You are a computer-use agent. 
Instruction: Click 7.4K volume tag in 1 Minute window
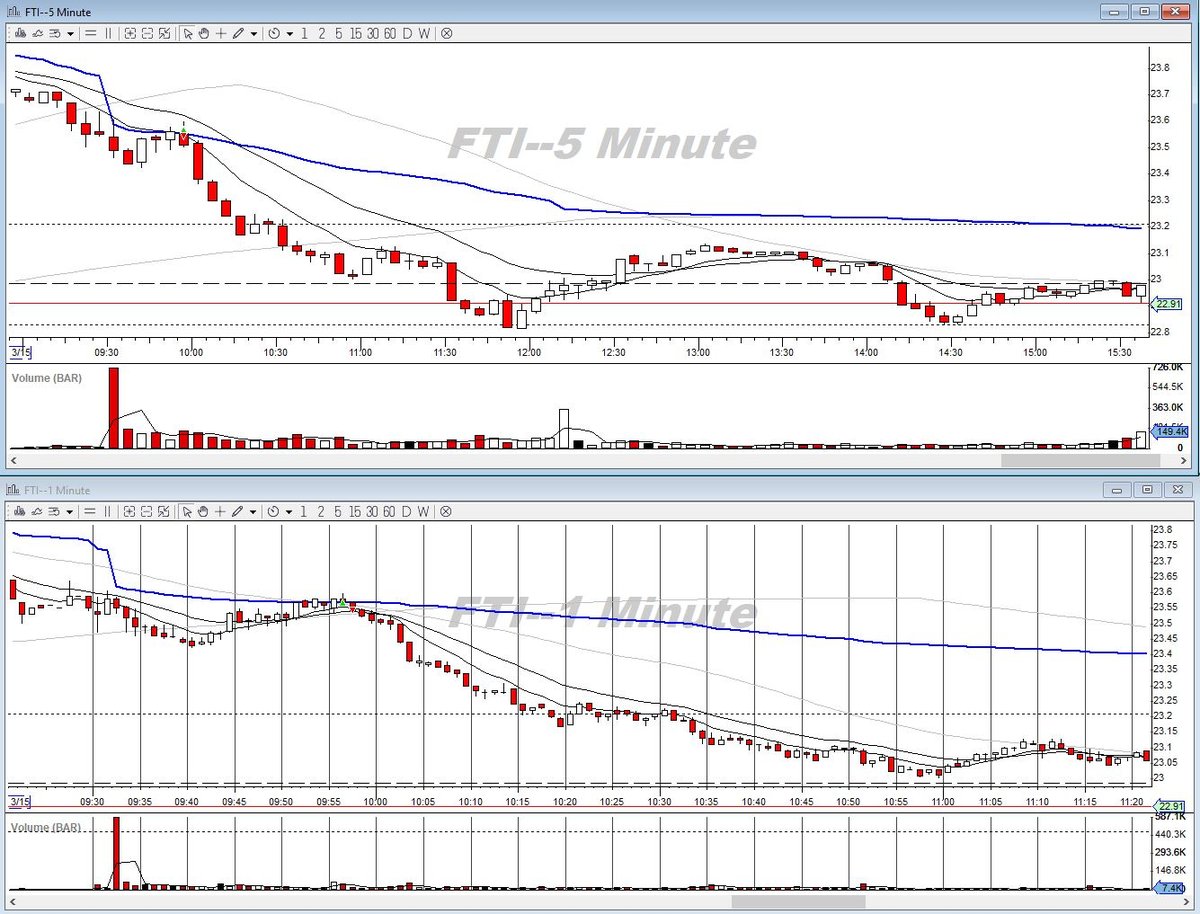pos(1168,887)
